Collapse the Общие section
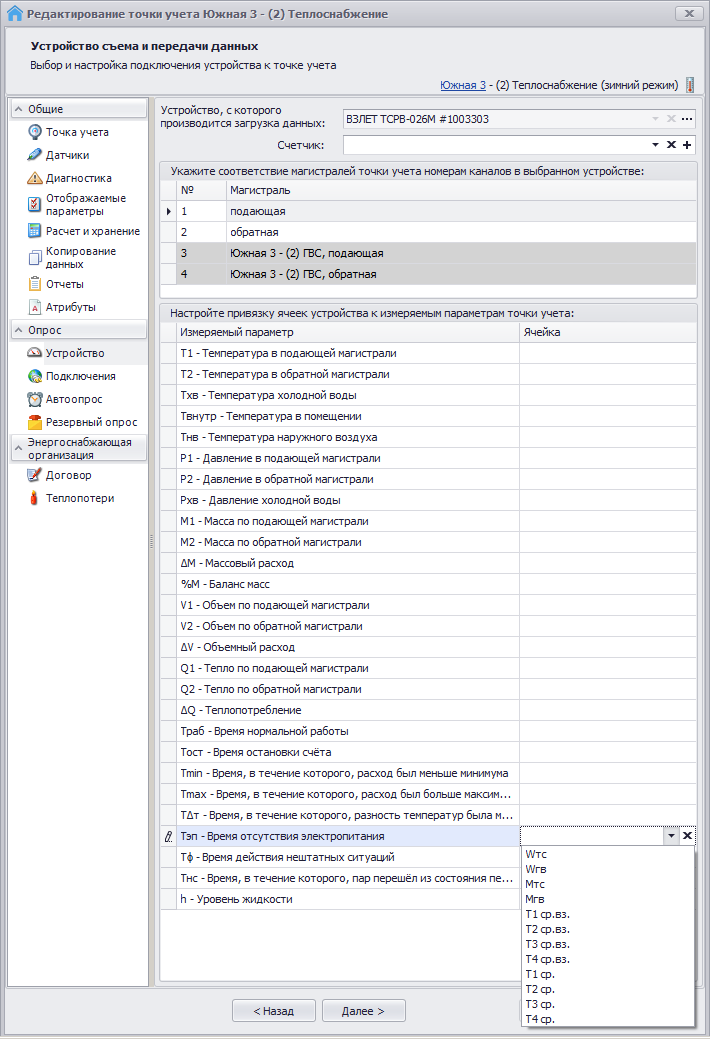The image size is (710, 1039). pos(19,109)
